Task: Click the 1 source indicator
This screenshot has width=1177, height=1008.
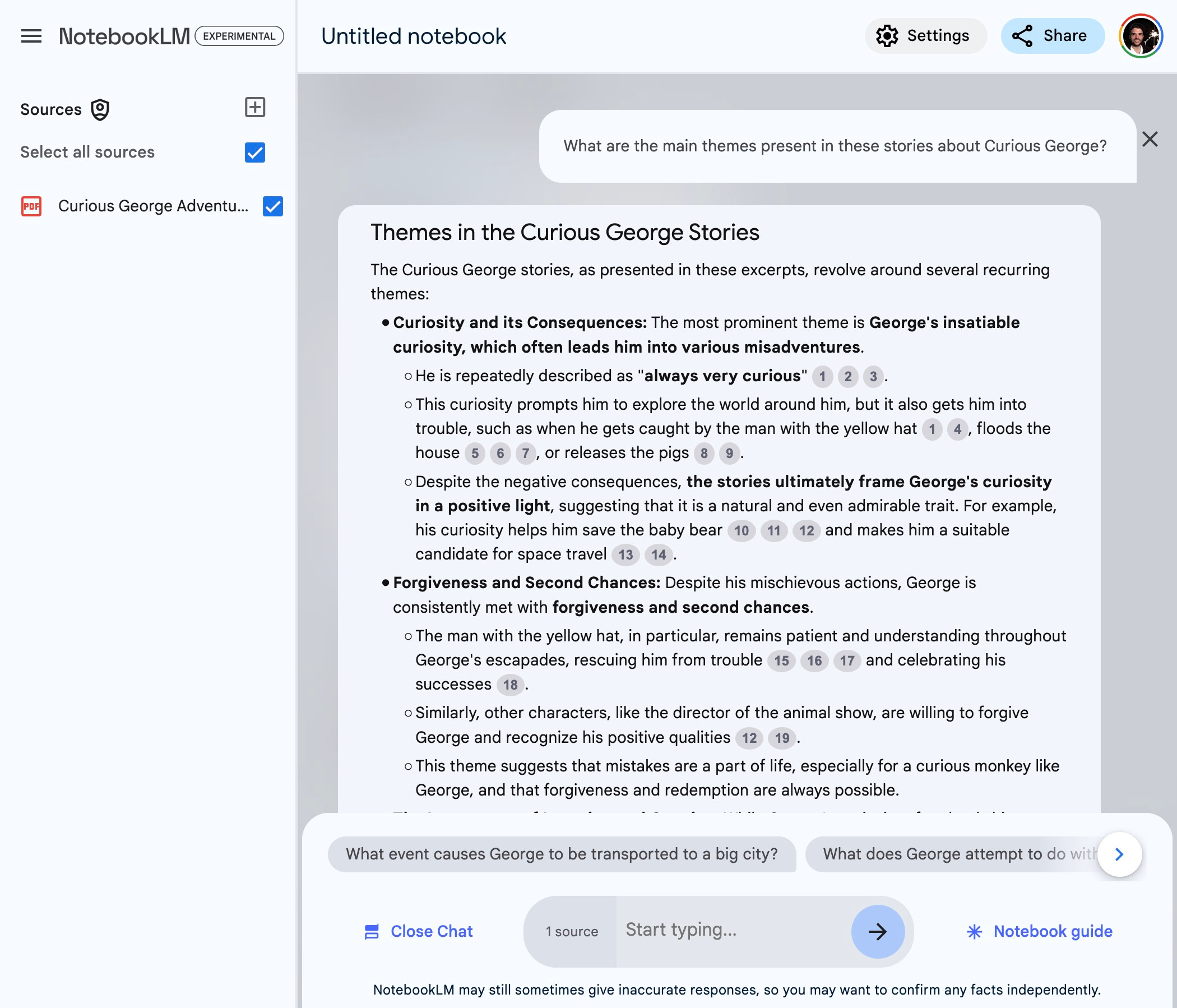Action: 572,931
